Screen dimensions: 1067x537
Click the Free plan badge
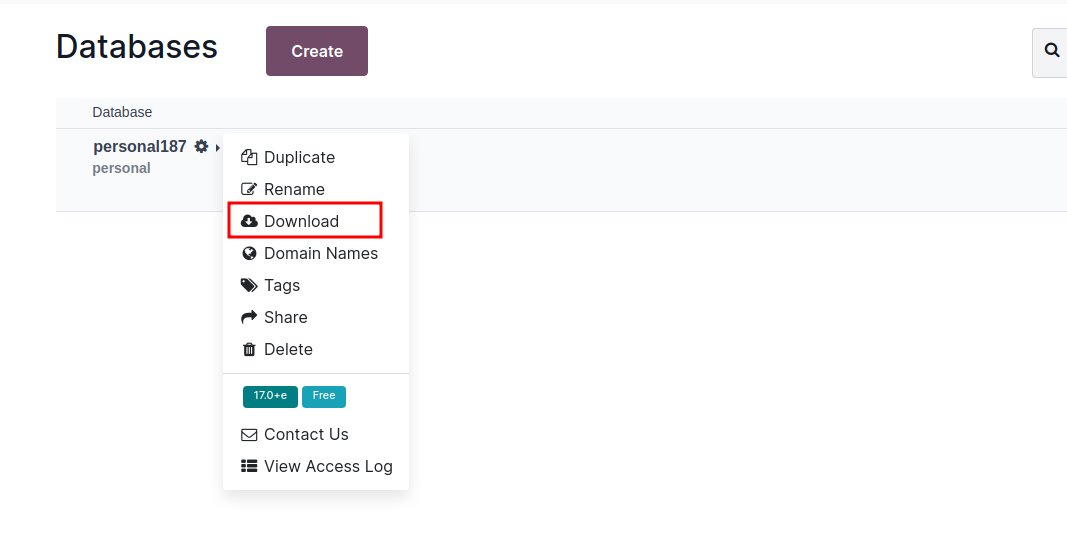coord(324,397)
